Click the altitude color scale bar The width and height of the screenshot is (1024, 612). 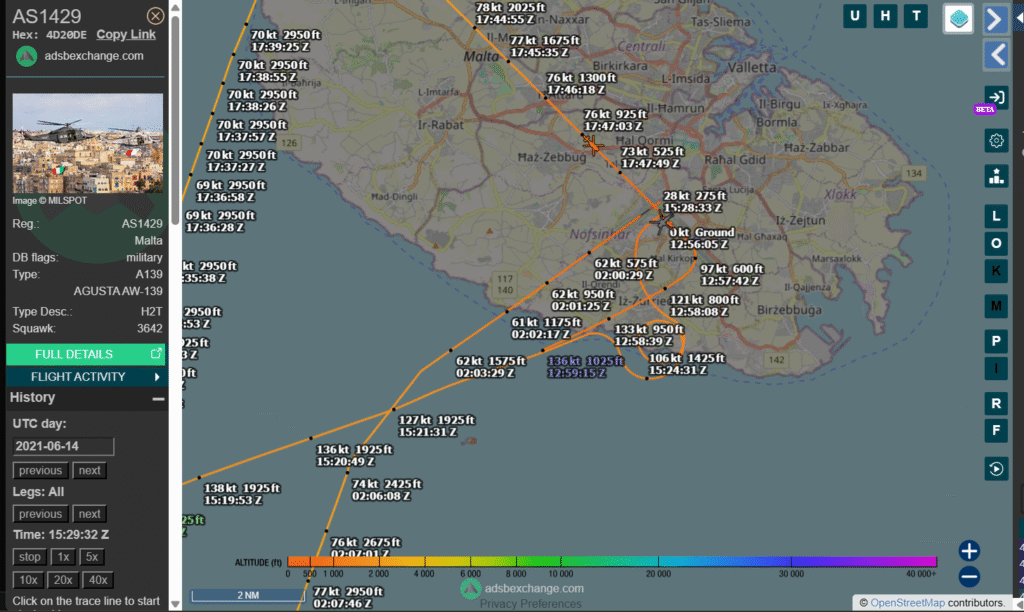611,562
